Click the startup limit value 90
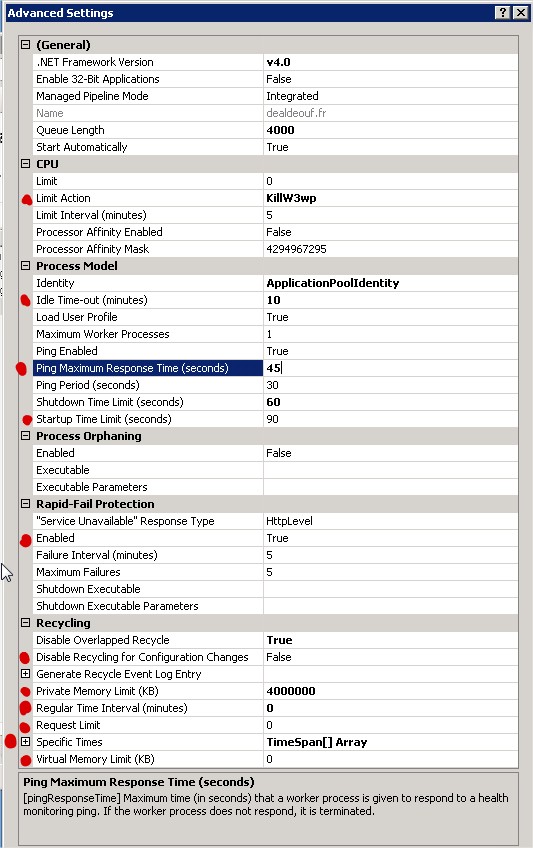 click(x=390, y=419)
